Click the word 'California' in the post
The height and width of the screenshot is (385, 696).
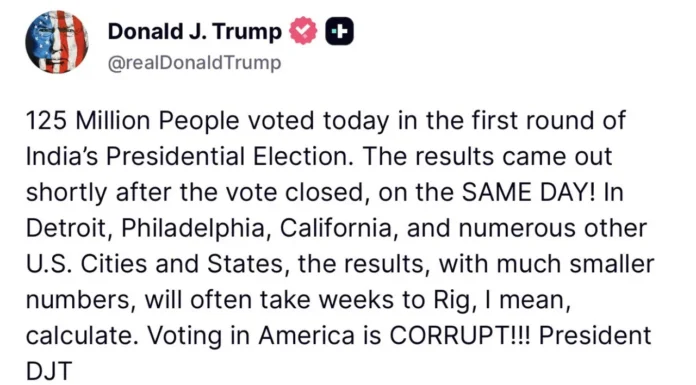(338, 228)
